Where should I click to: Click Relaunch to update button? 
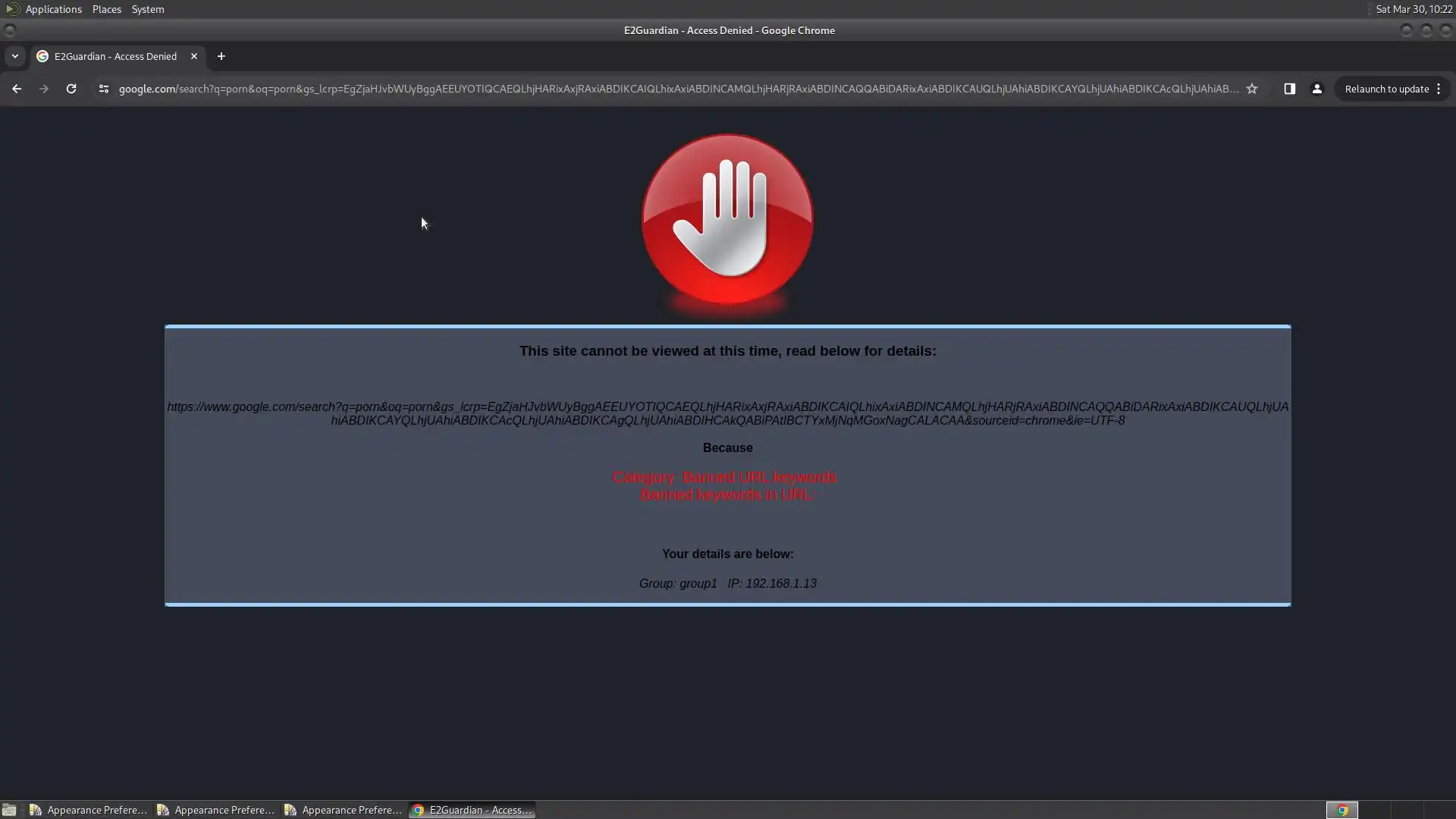point(1386,89)
